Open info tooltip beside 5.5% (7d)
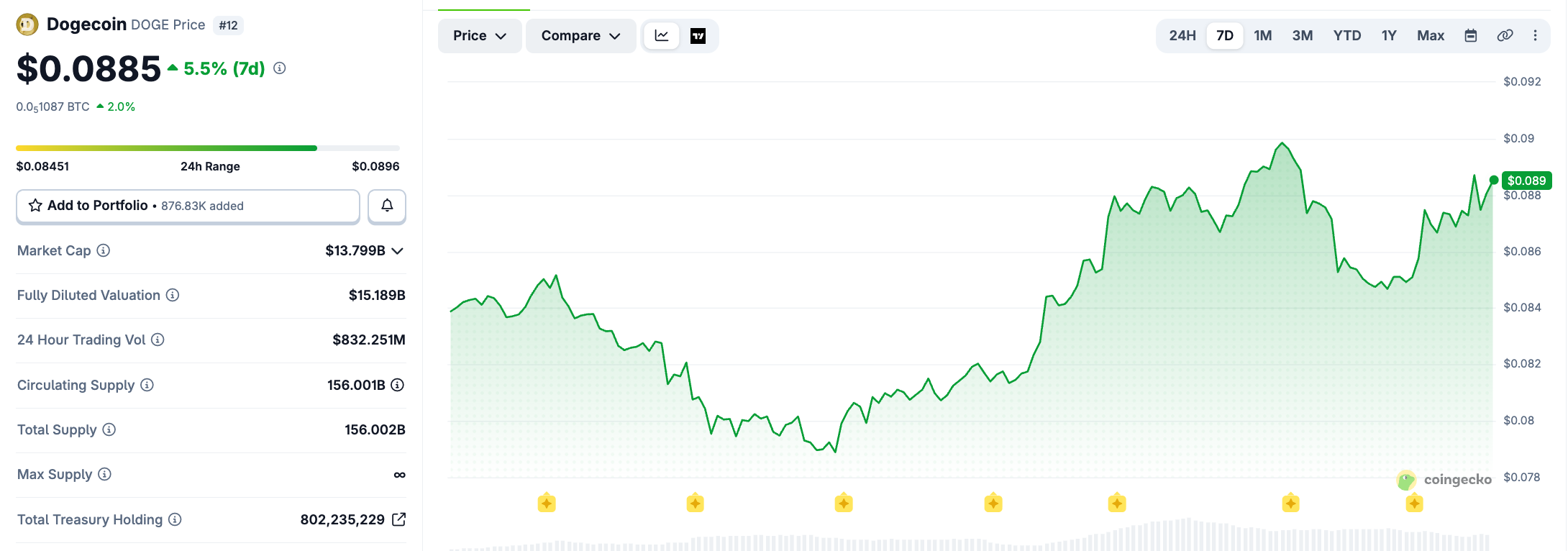 [x=280, y=68]
